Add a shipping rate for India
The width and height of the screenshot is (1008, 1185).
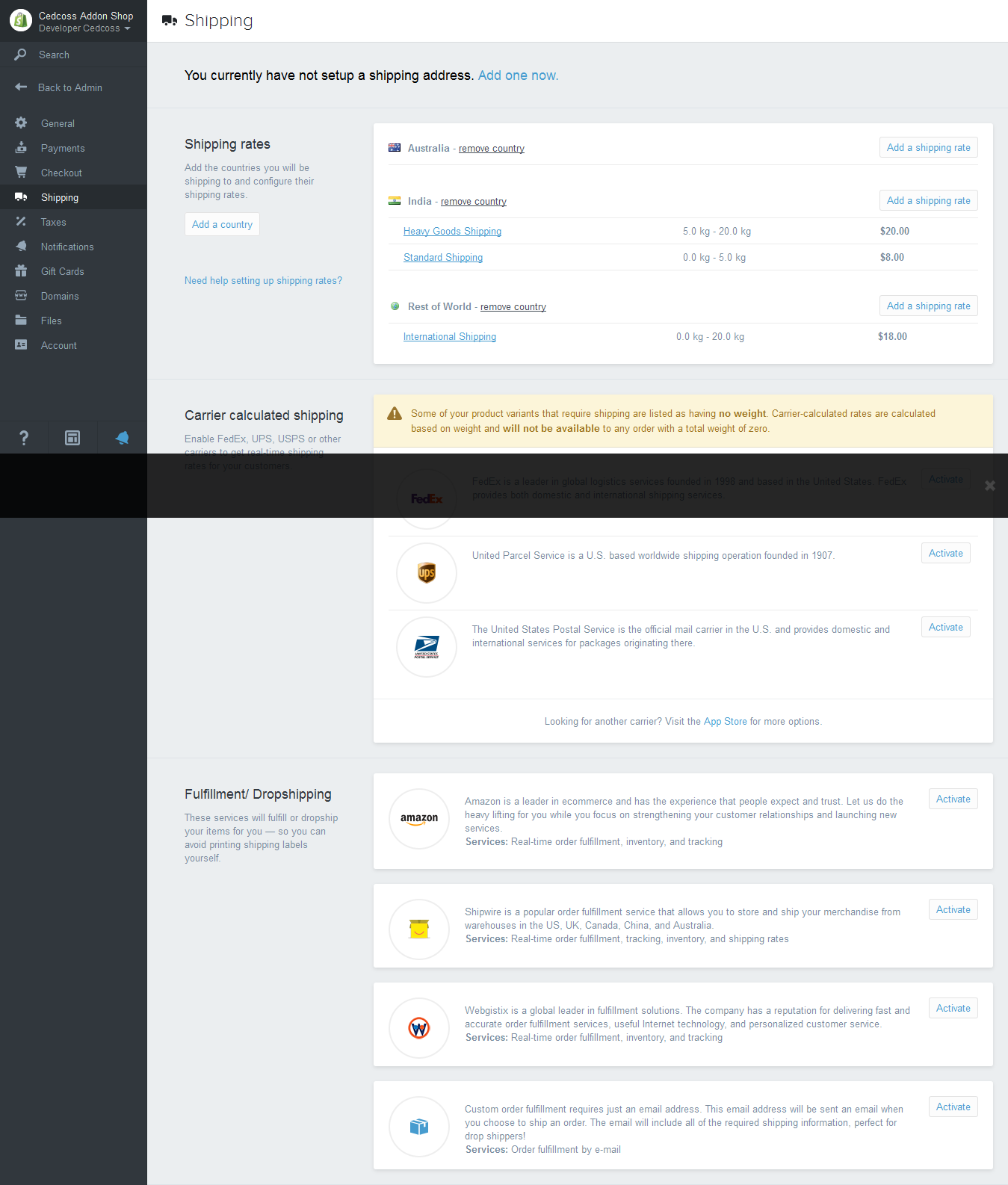click(928, 200)
